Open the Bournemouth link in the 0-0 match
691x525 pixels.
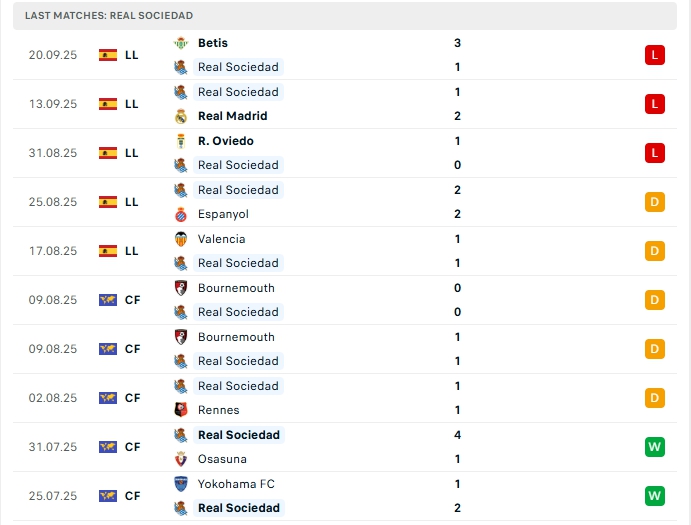[x=236, y=288]
